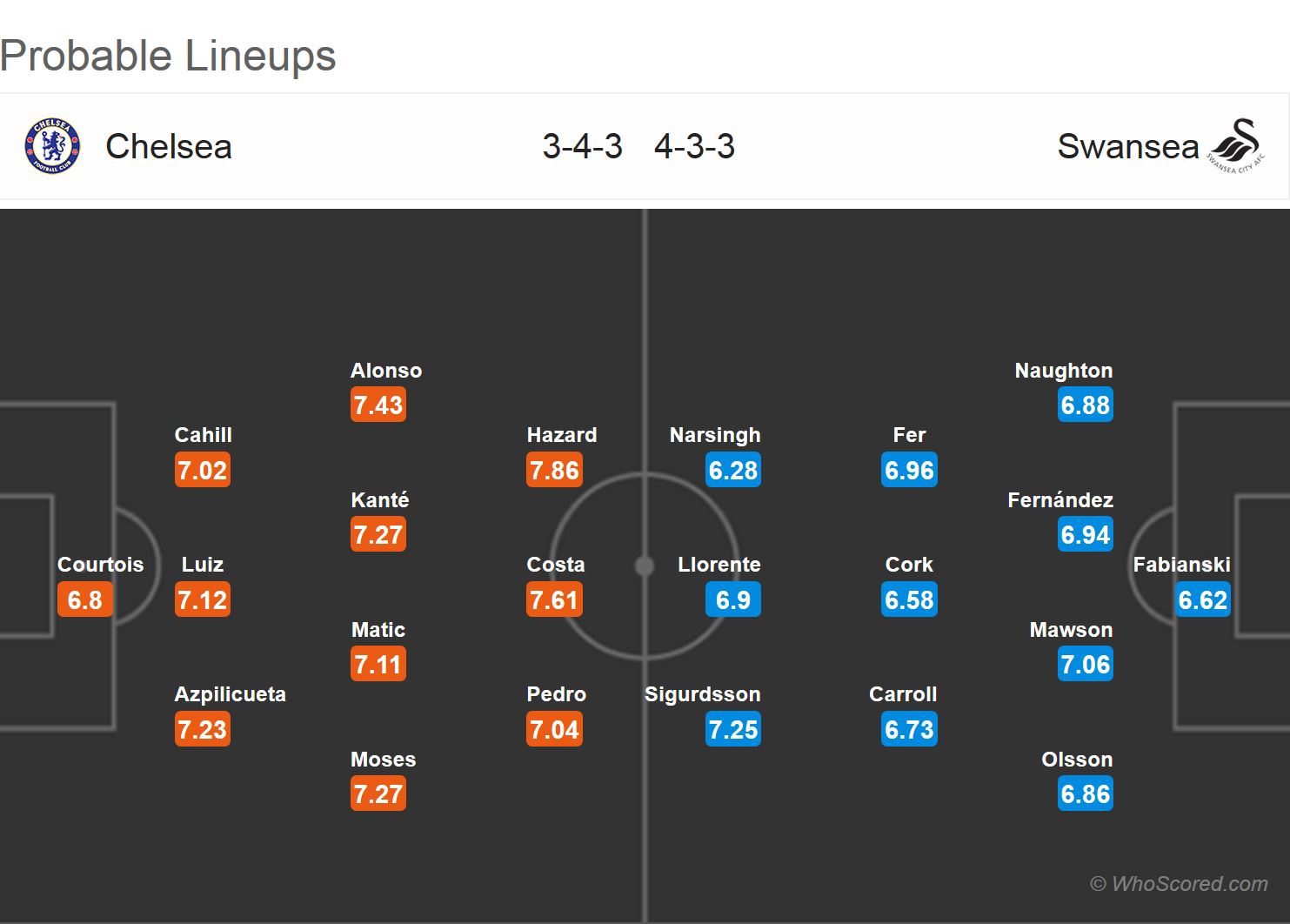This screenshot has width=1290, height=924.
Task: Click Courtois's 6.8 rating badge
Action: (85, 600)
